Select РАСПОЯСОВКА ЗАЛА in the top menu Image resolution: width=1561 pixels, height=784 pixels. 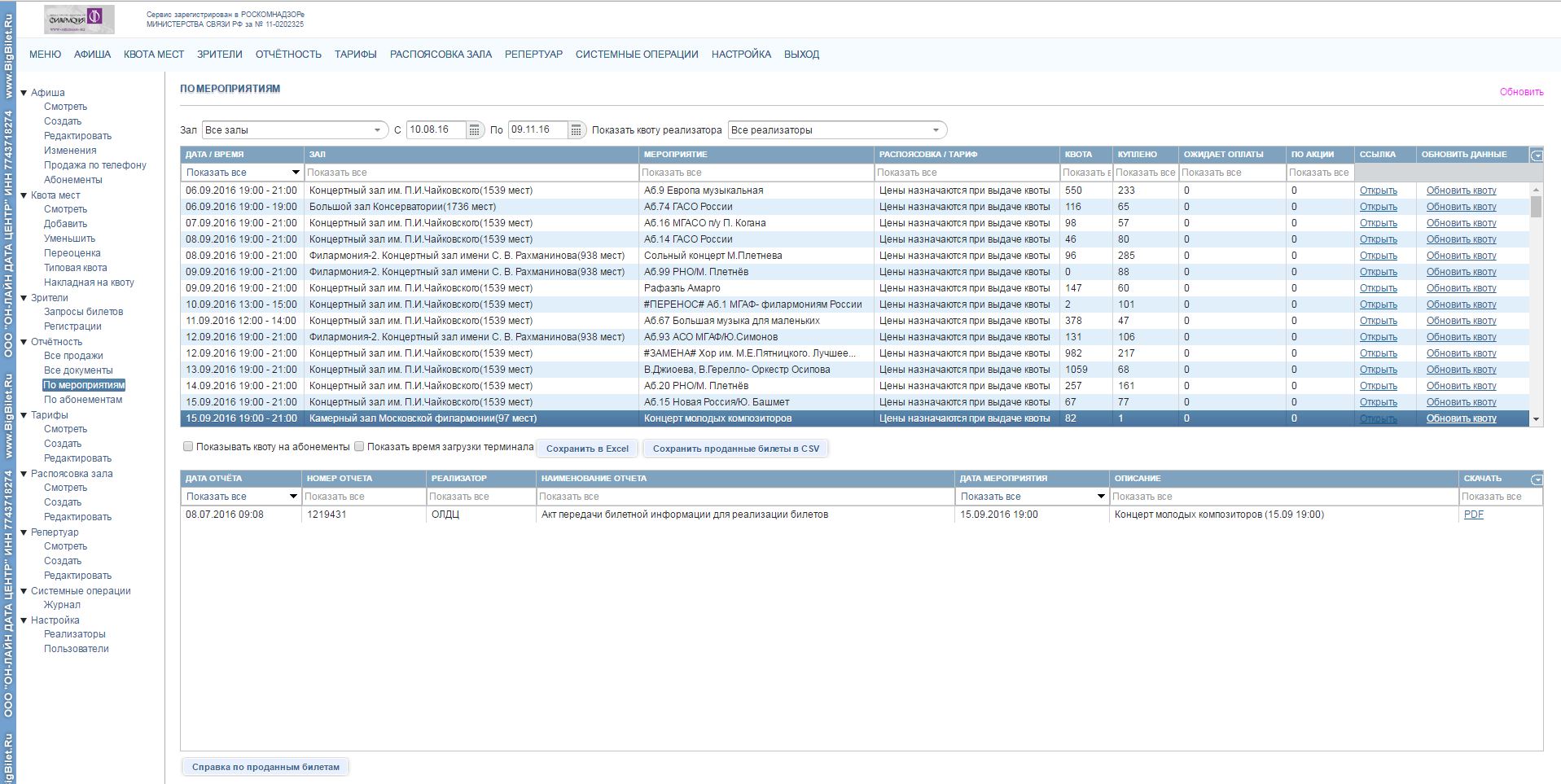pos(441,55)
